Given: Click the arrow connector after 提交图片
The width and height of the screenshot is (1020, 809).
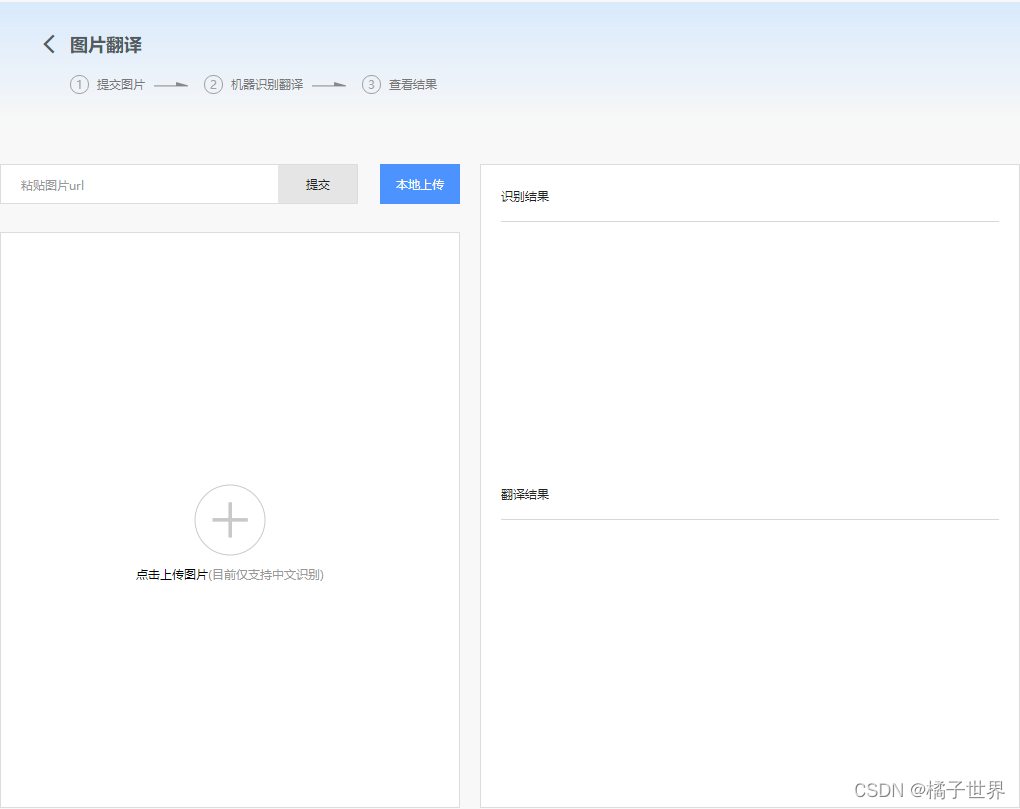Looking at the screenshot, I should pos(170,84).
